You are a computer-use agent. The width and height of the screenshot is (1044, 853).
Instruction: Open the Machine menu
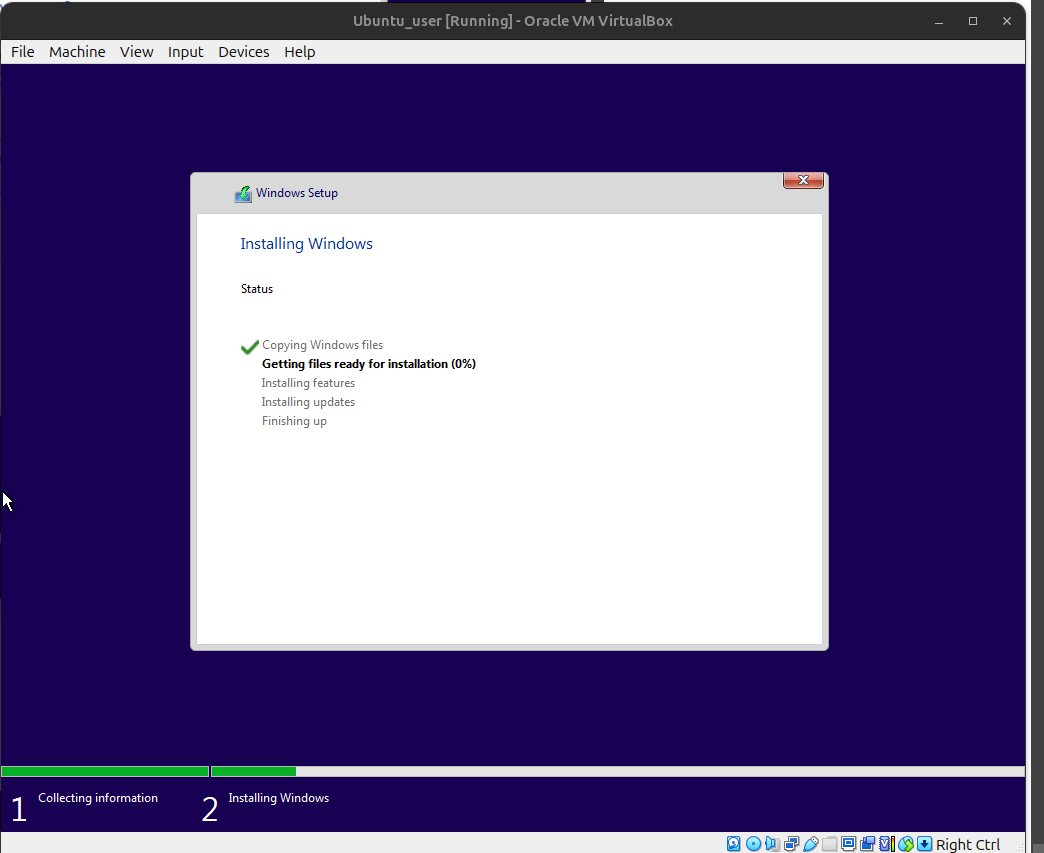(77, 52)
